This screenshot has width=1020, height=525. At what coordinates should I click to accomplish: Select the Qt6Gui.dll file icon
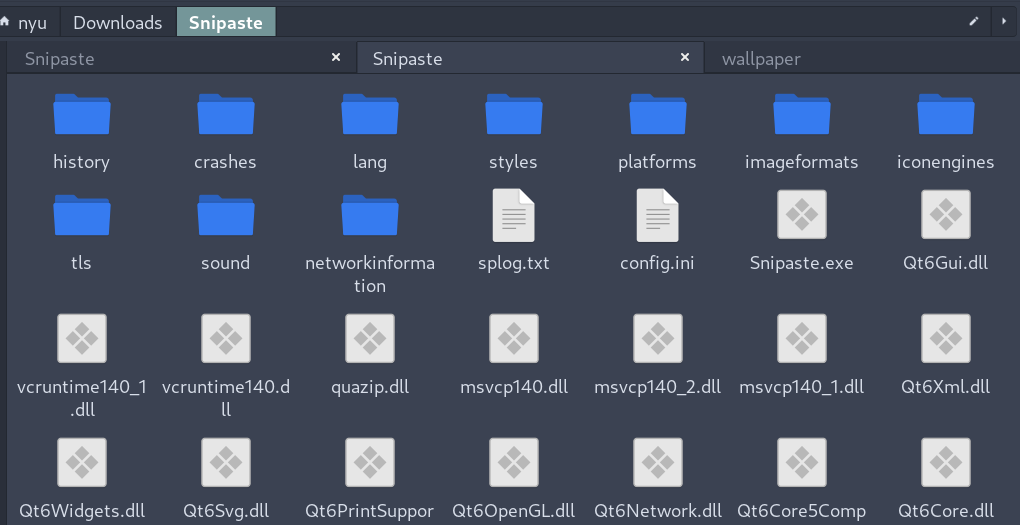(x=946, y=215)
